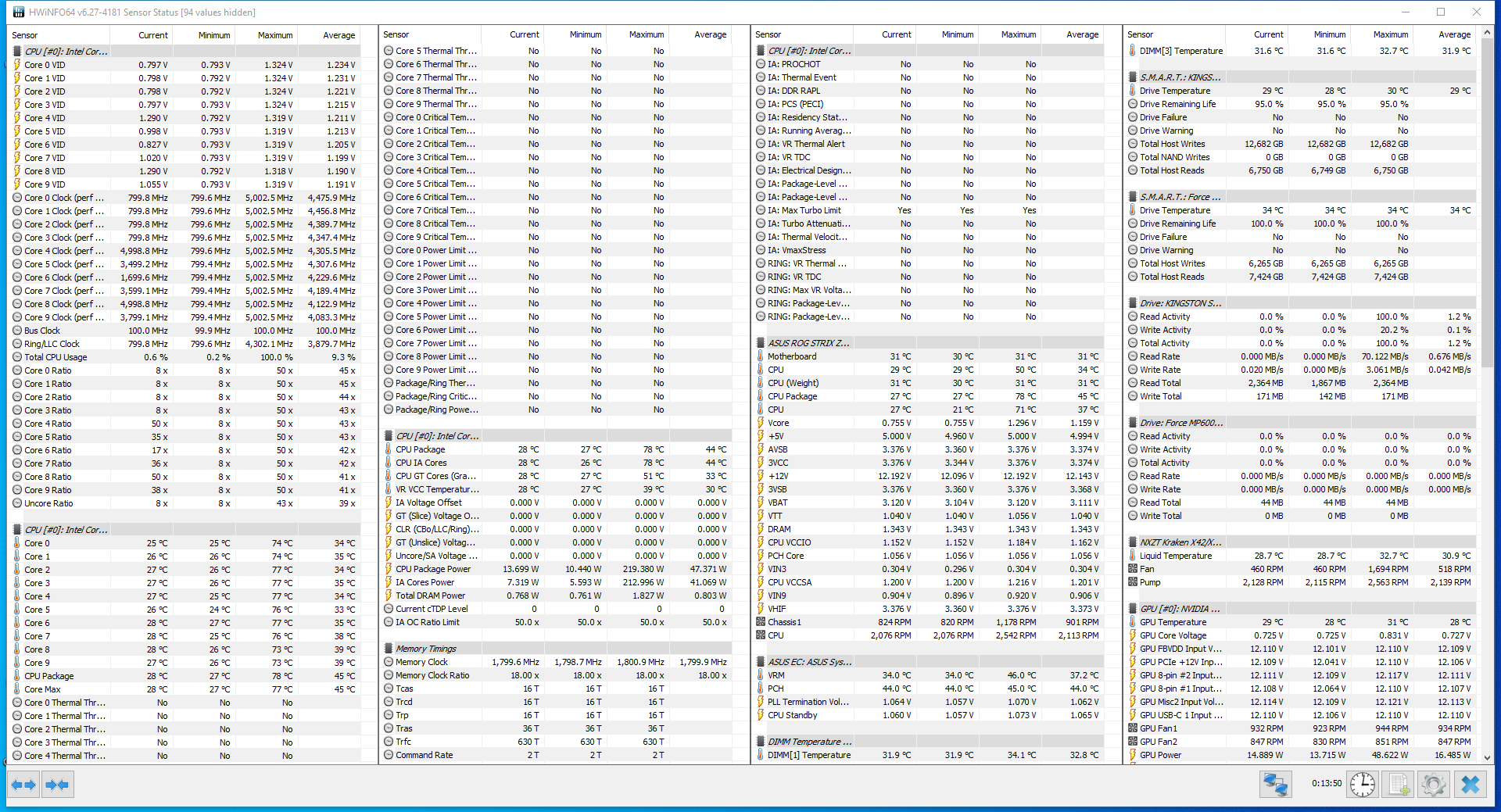Select the CPU Package Power row label
1501x812 pixels.
(433, 569)
